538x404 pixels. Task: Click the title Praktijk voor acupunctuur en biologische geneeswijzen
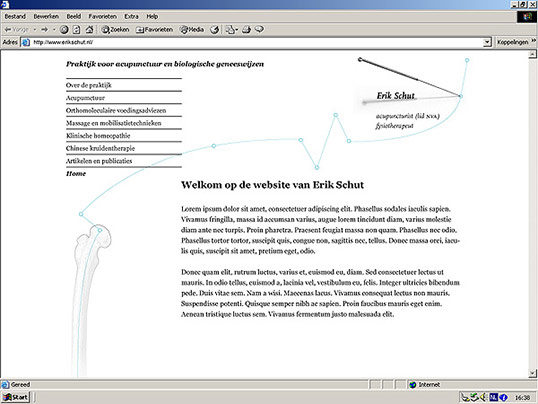point(165,64)
